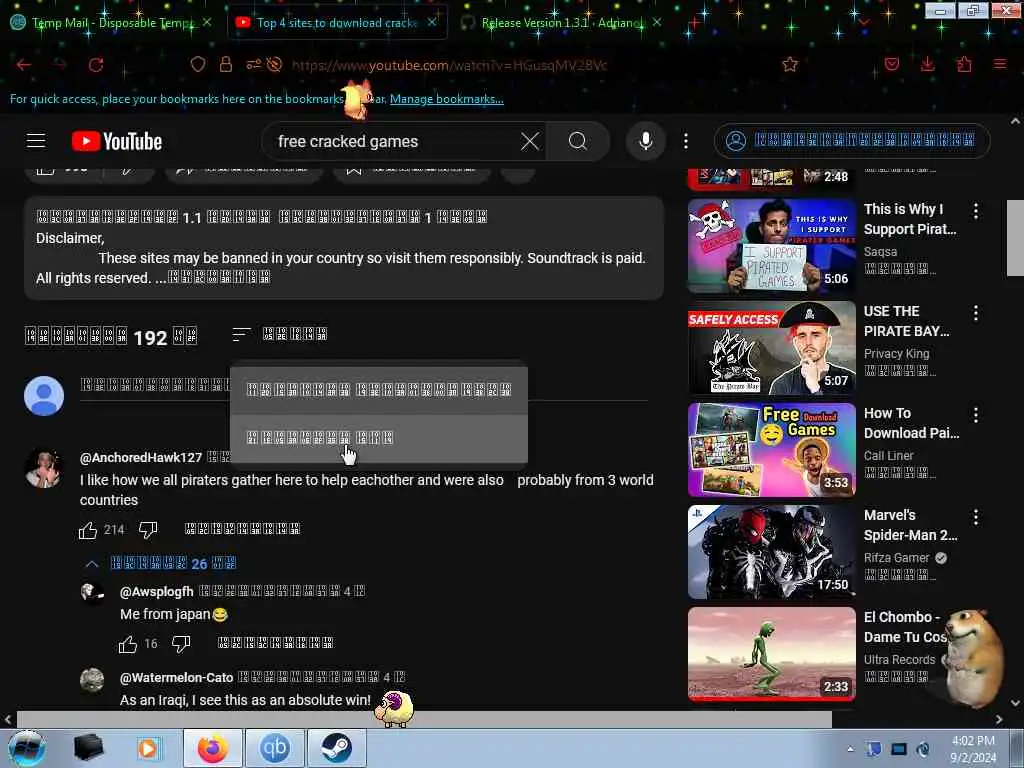The height and width of the screenshot is (768, 1024).
Task: Open the Pocket save icon
Action: [x=891, y=64]
